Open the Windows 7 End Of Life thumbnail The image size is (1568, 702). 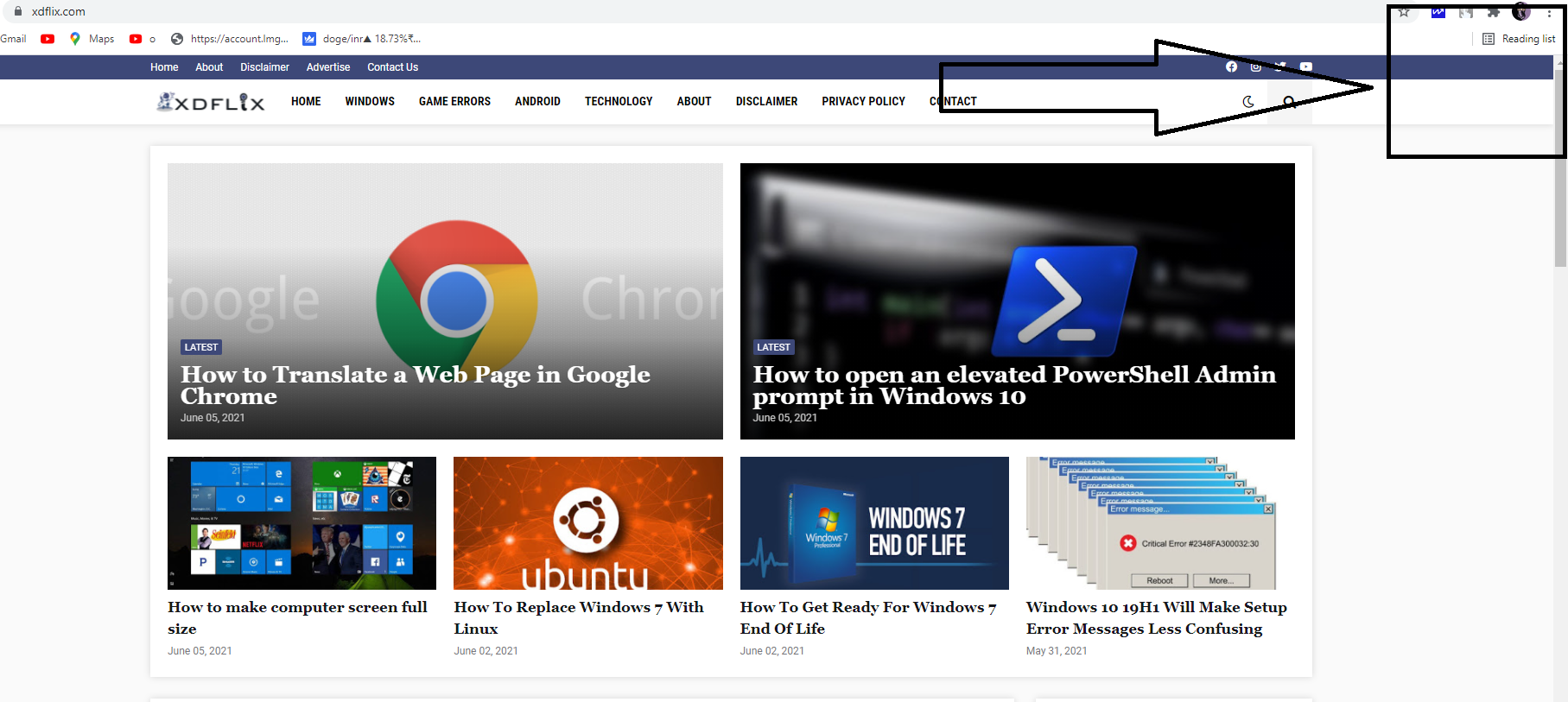[x=874, y=523]
